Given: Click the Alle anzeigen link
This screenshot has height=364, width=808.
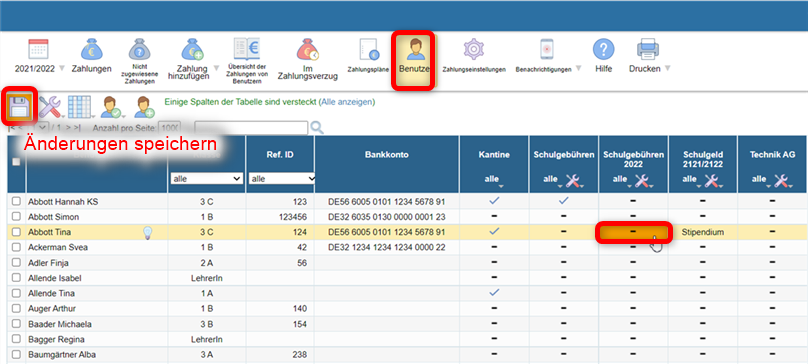Looking at the screenshot, I should 346,102.
